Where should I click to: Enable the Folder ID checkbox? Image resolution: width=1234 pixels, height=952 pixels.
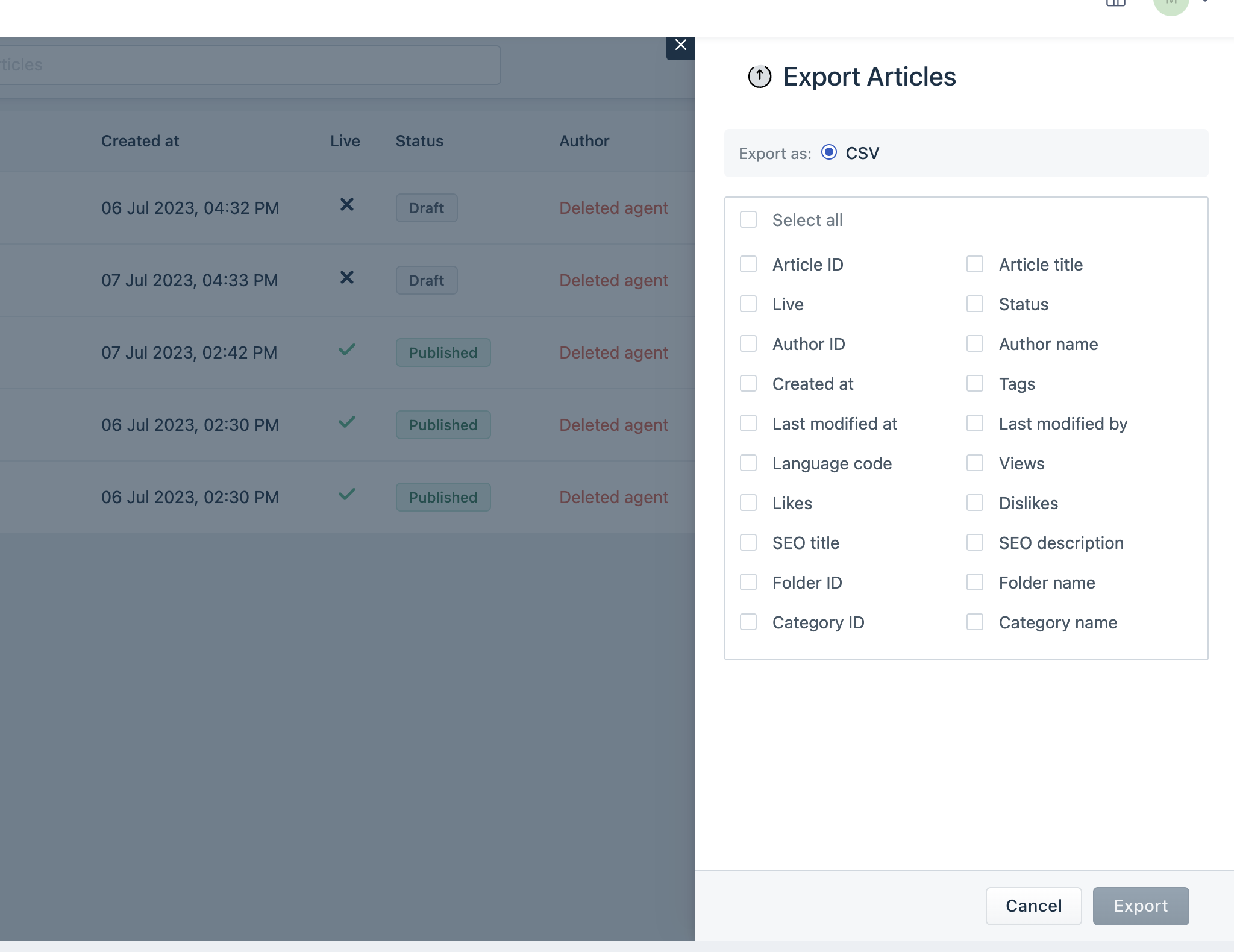coord(748,583)
